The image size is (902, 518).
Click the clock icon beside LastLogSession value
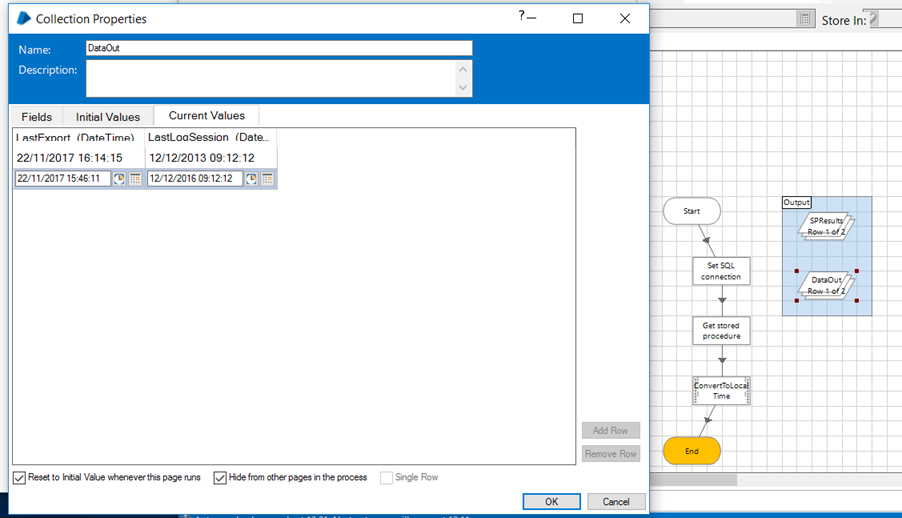(251, 179)
